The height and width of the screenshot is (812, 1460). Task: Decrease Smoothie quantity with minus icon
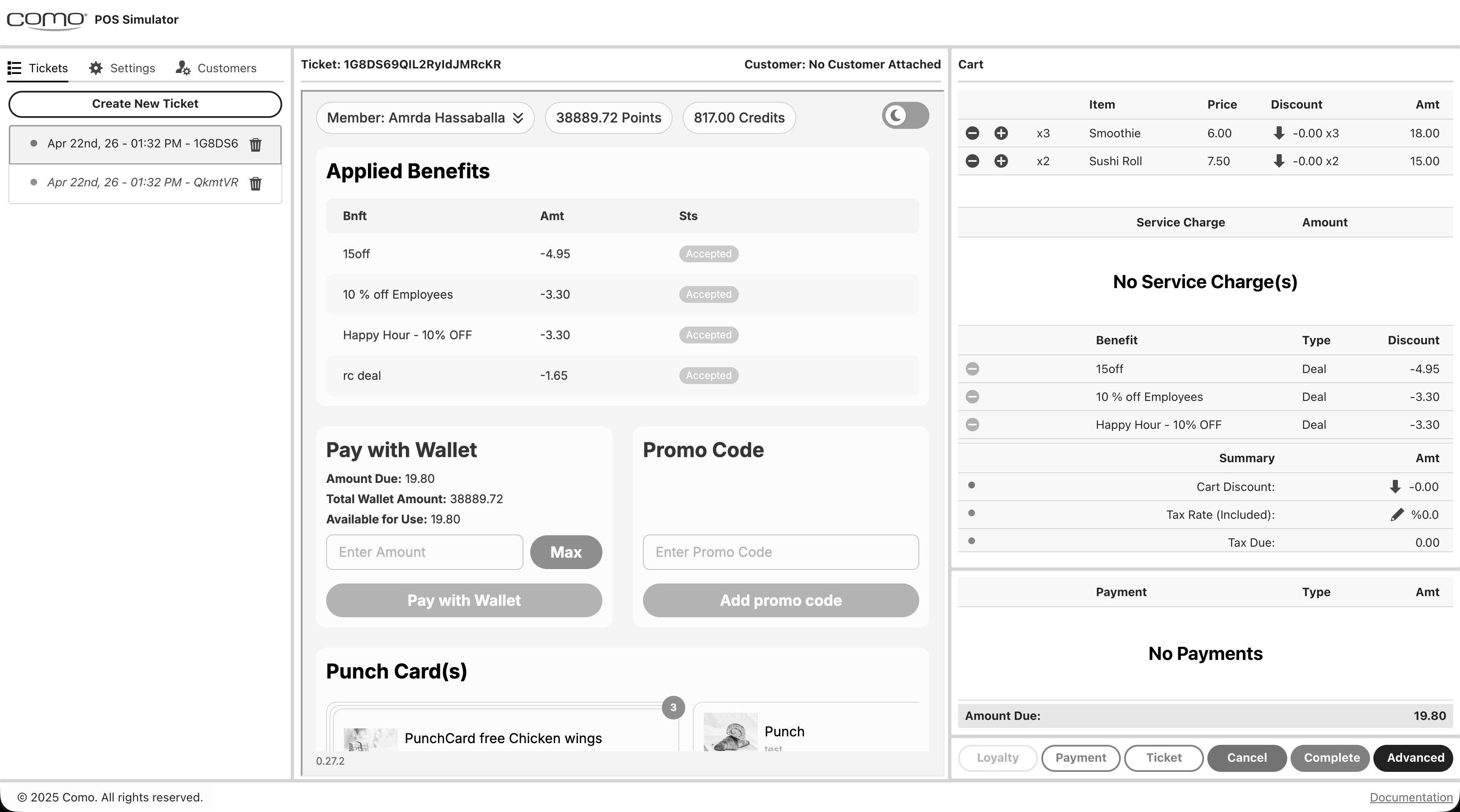[972, 133]
